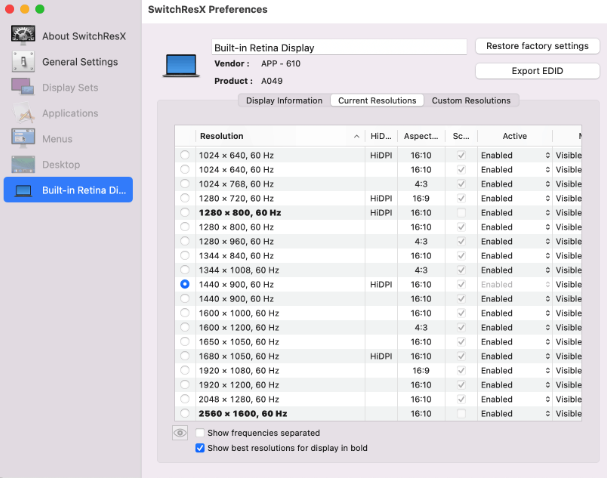Select radio for 1024 × 768, 60 Hz

185,183
